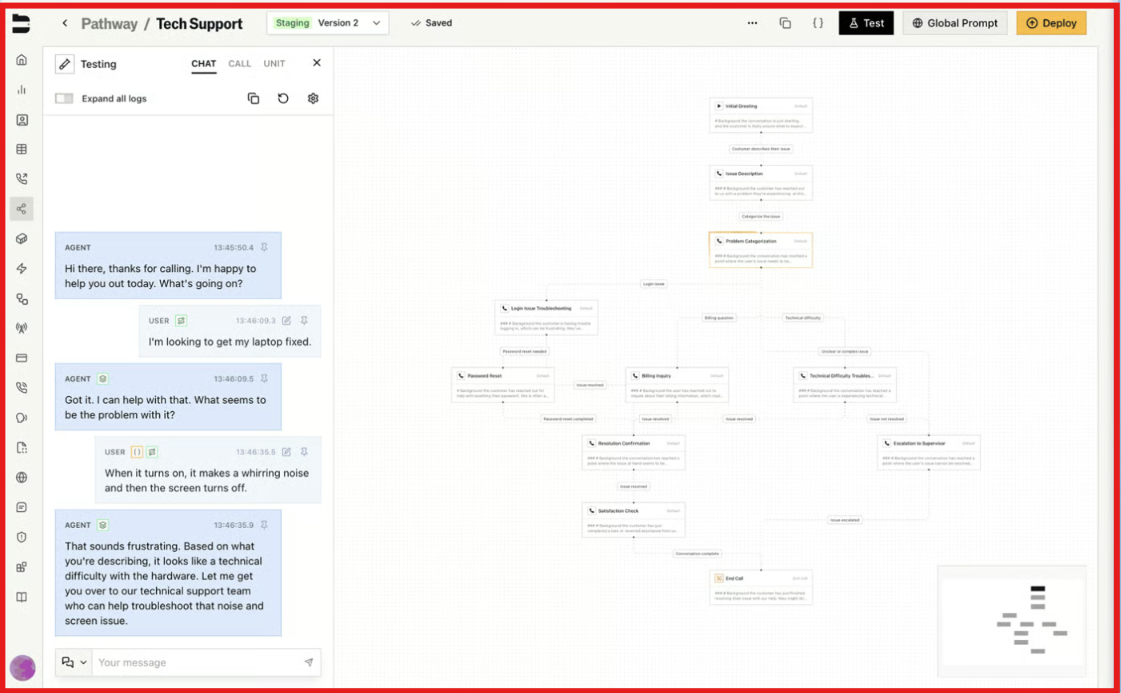Edit the user message sent at 13:46:09.3
Viewport: 1121px width, 693px height.
(x=286, y=320)
